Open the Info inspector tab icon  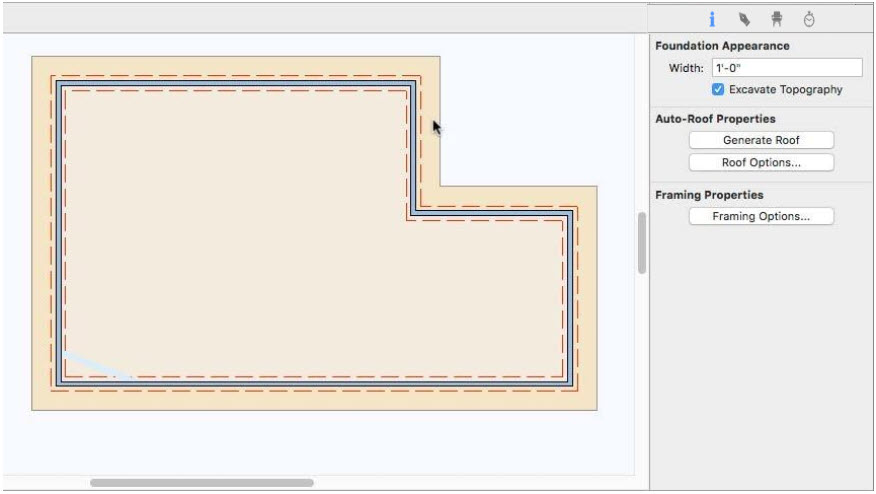(x=712, y=20)
